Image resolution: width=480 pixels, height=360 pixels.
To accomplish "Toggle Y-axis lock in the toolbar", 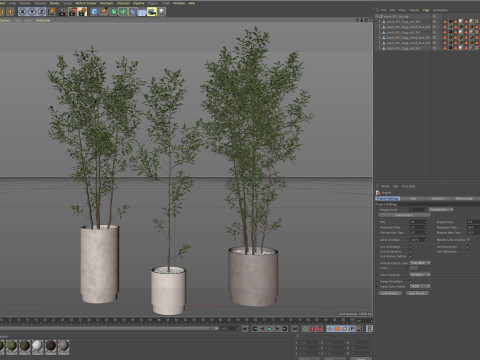I will coord(32,12).
